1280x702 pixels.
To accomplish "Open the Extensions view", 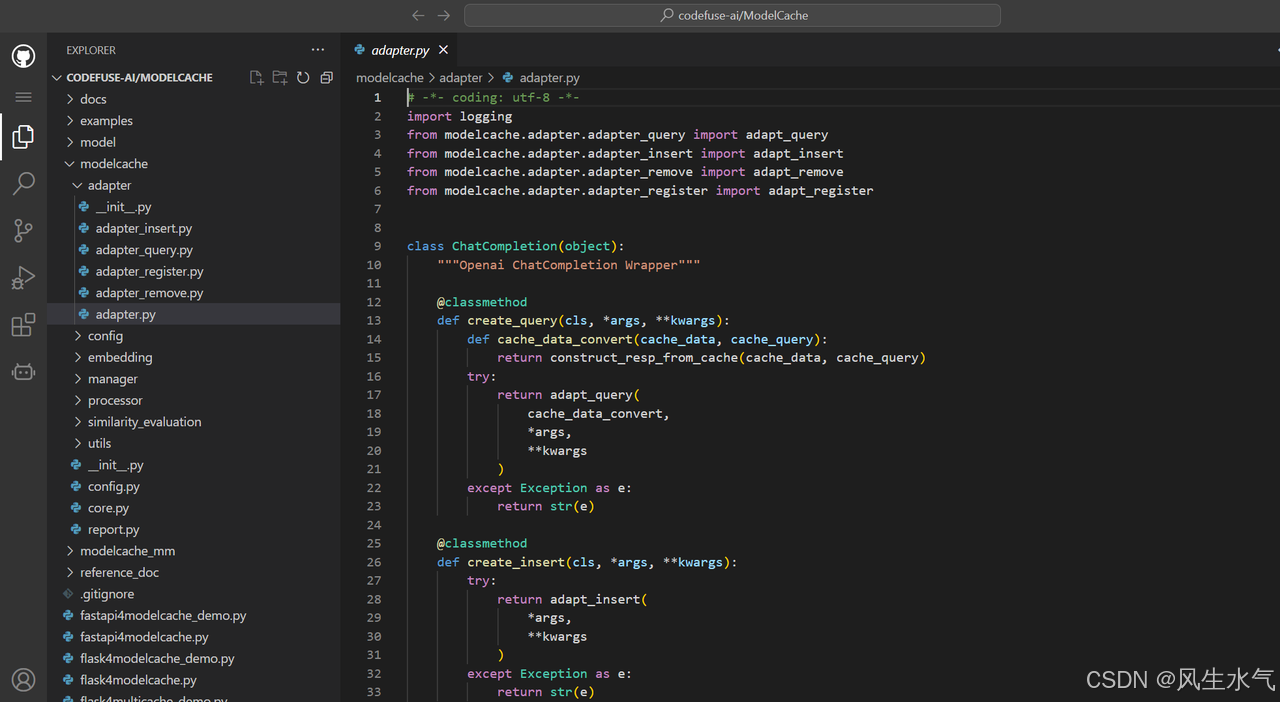I will 23,325.
